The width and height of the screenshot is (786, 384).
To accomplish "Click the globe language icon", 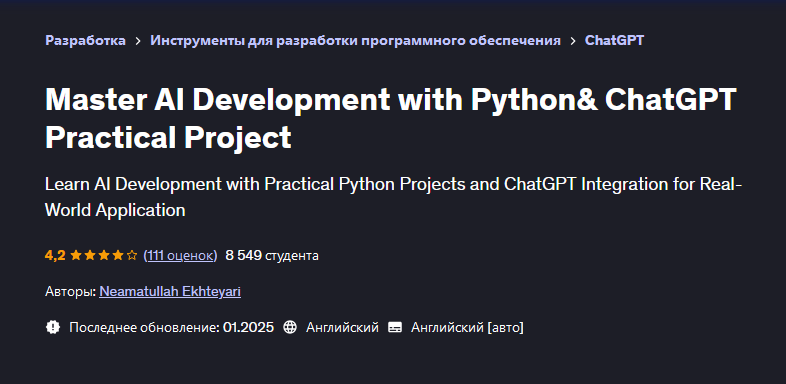I will point(290,327).
